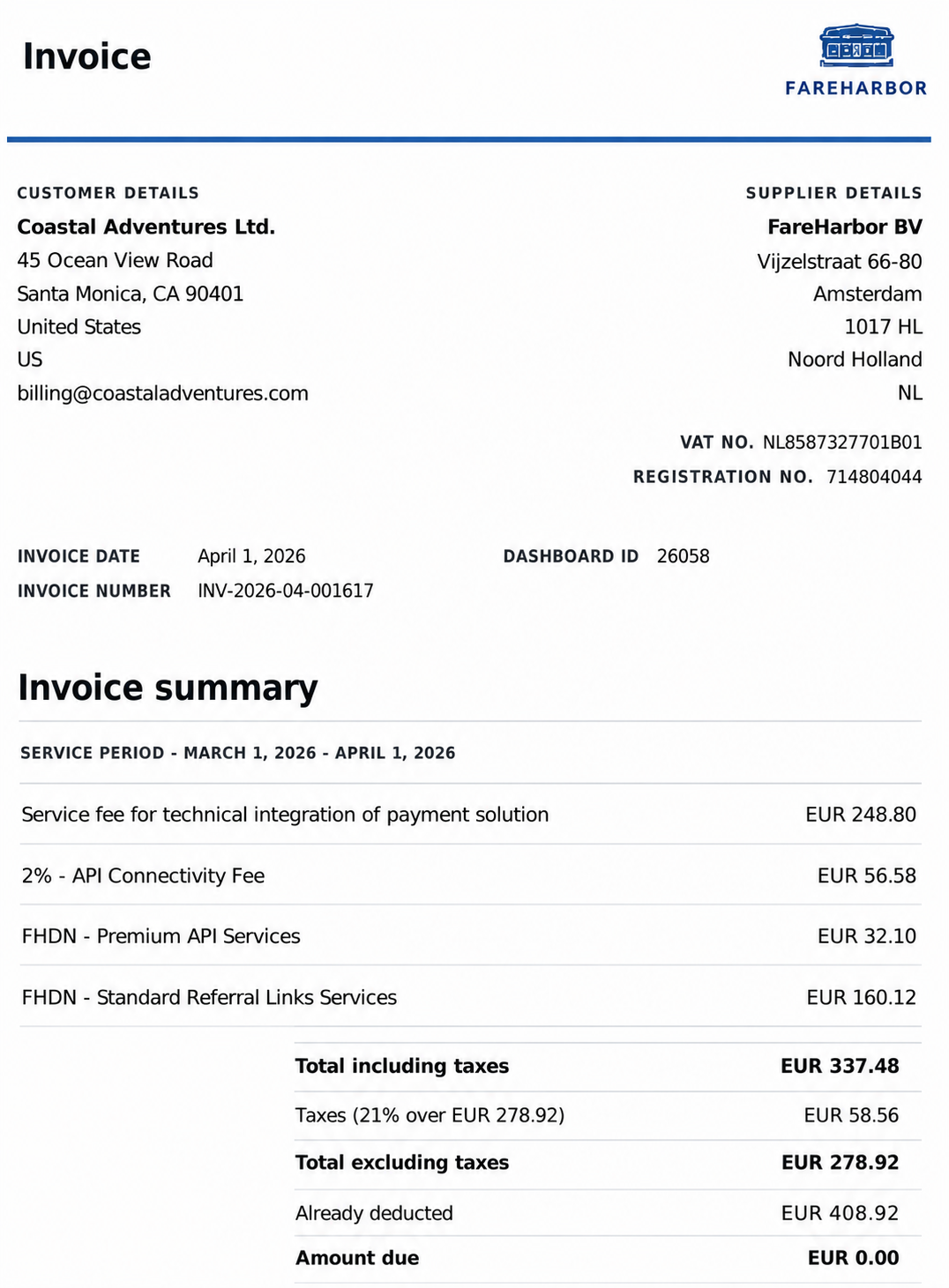
Task: Select dashboard ID value 26058
Action: coord(683,556)
